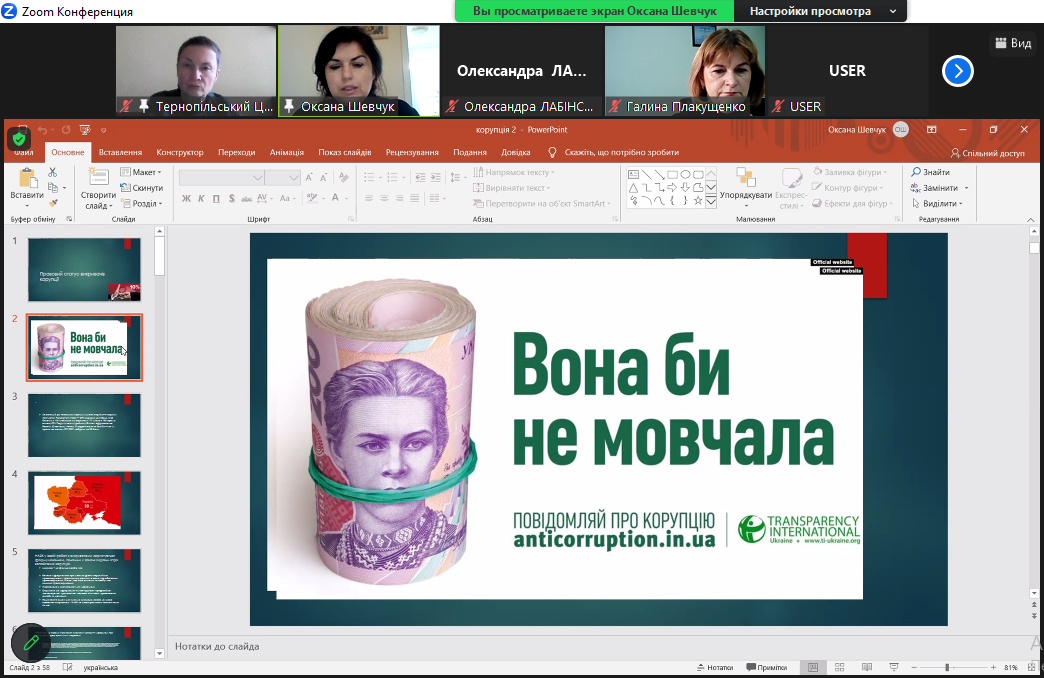Screen dimensions: 1044x678
Task: Click the Створити слайд icon
Action: 99,178
